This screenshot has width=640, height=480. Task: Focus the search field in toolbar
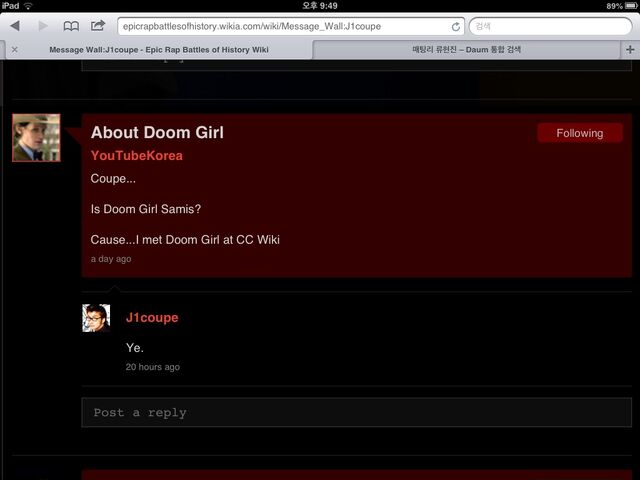point(550,26)
